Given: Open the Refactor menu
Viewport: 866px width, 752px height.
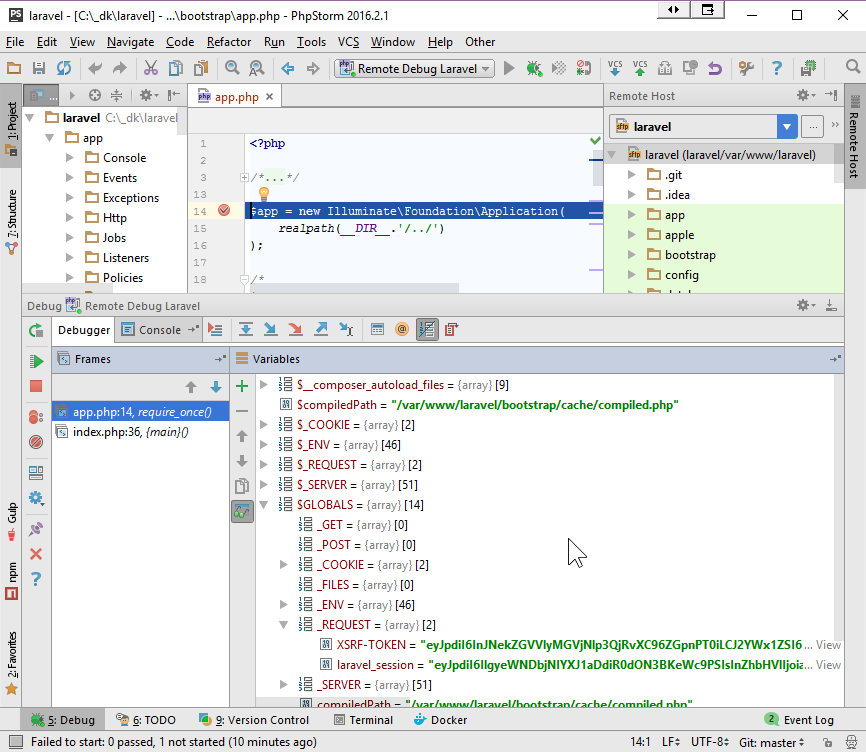Looking at the screenshot, I should coord(229,42).
